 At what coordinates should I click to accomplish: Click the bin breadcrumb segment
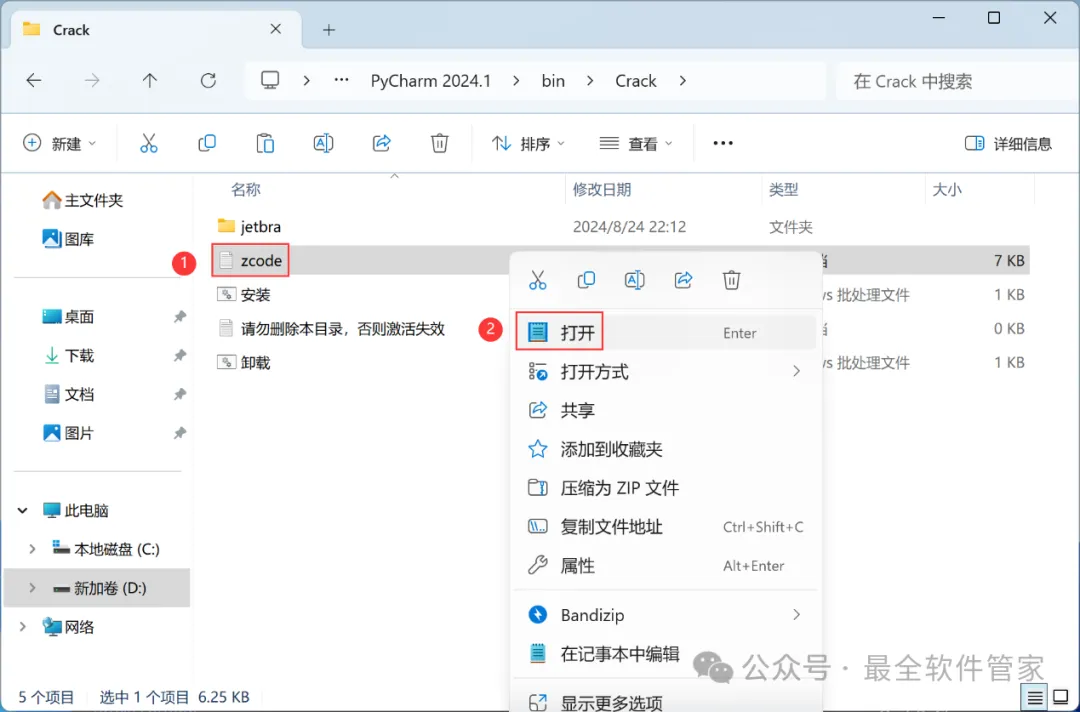553,81
